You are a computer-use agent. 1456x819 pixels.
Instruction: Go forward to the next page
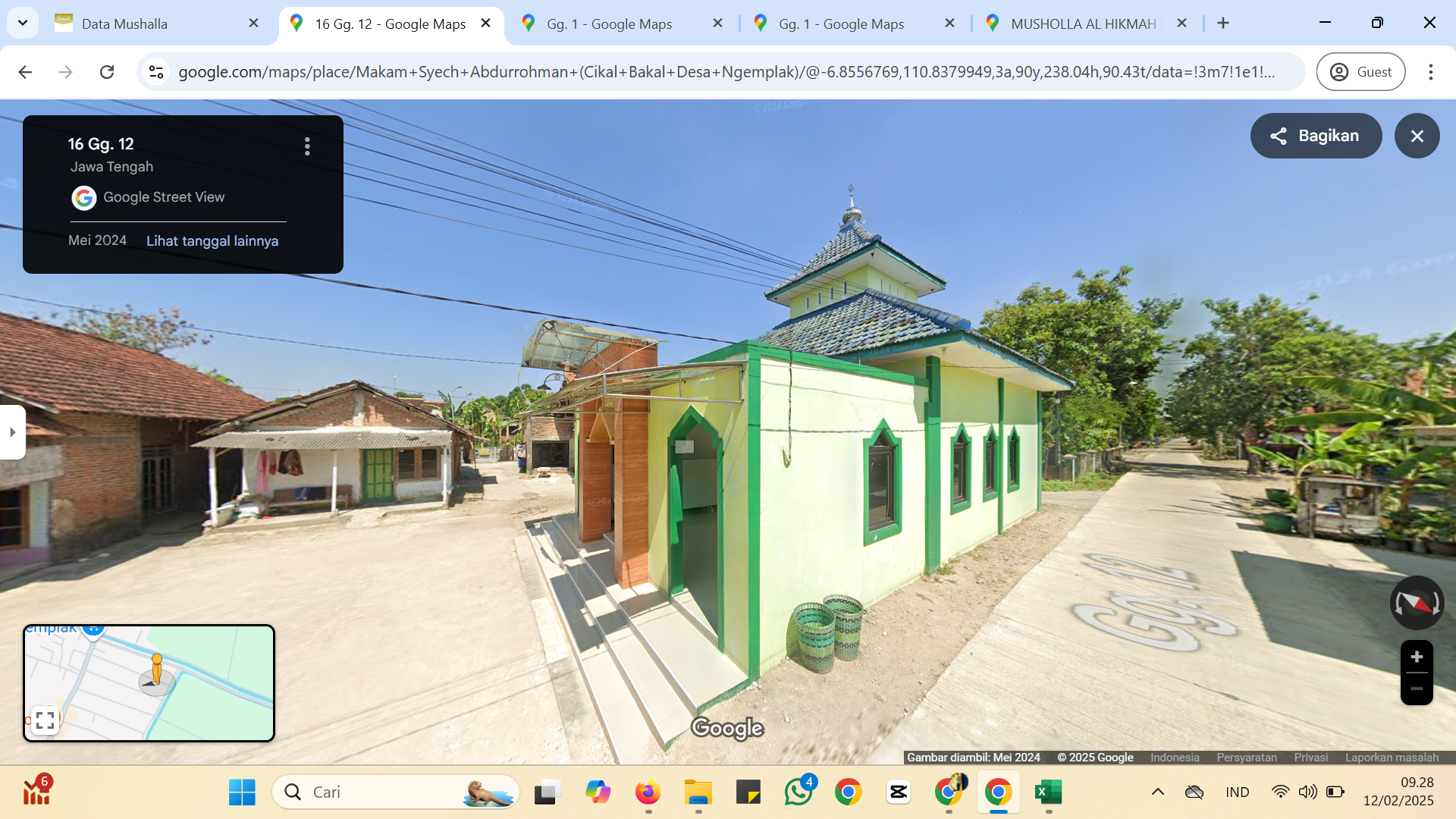[x=66, y=72]
